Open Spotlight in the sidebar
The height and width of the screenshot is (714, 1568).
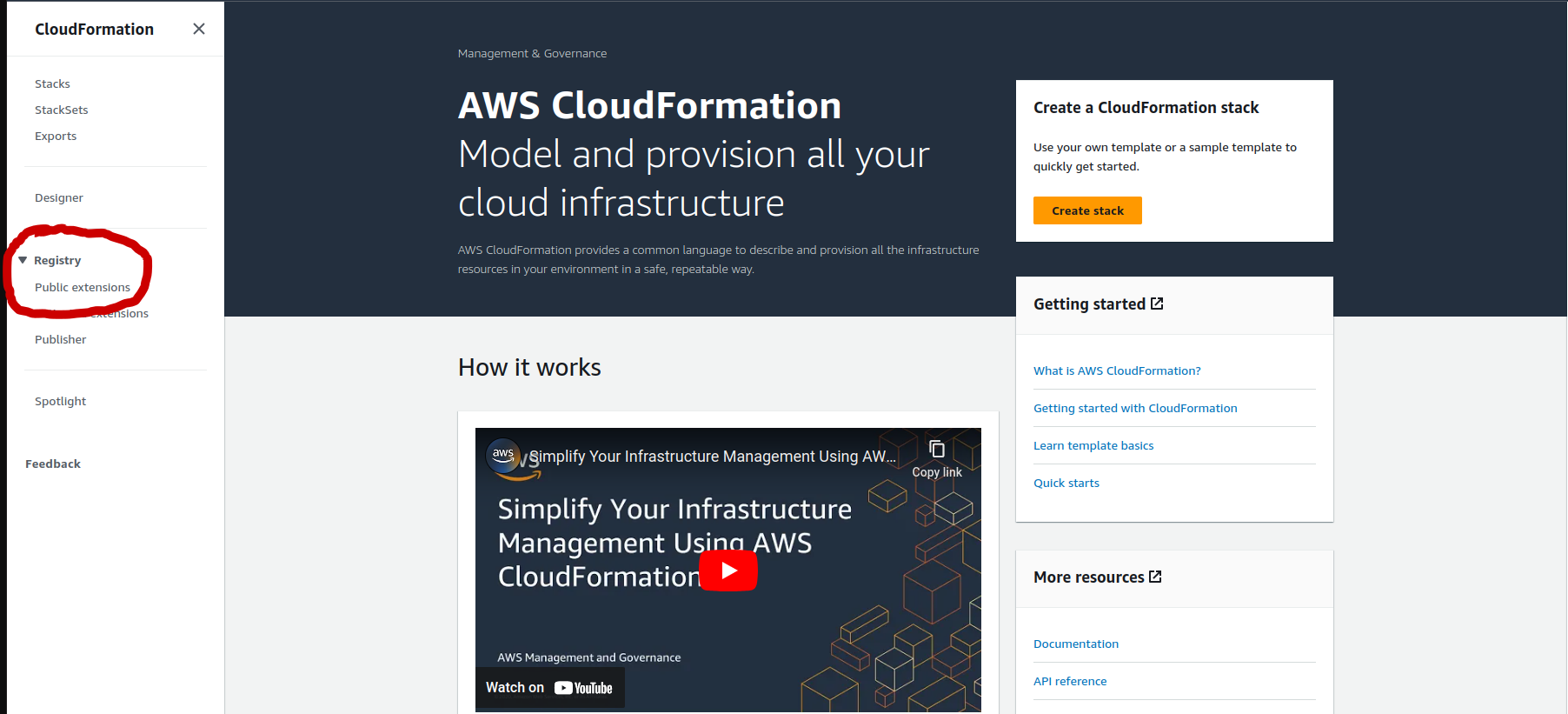coord(60,401)
